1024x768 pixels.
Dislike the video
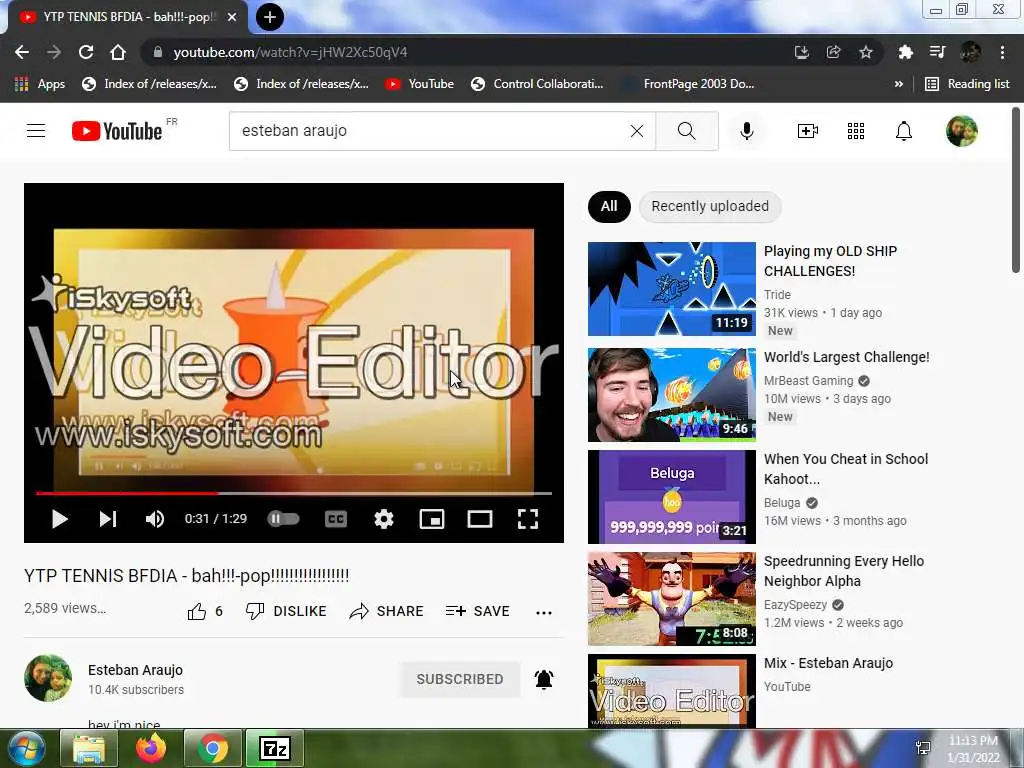point(286,611)
